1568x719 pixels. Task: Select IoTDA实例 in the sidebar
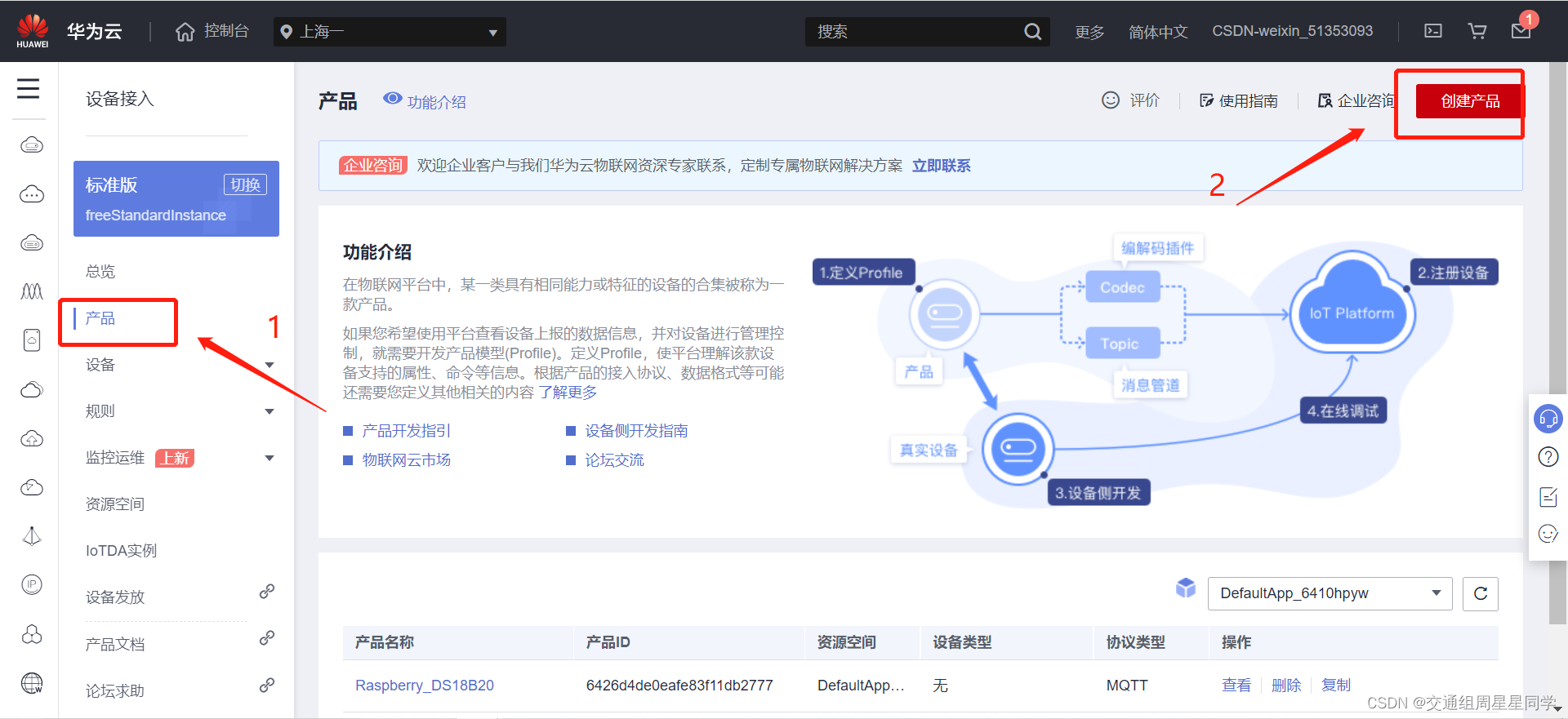121,551
